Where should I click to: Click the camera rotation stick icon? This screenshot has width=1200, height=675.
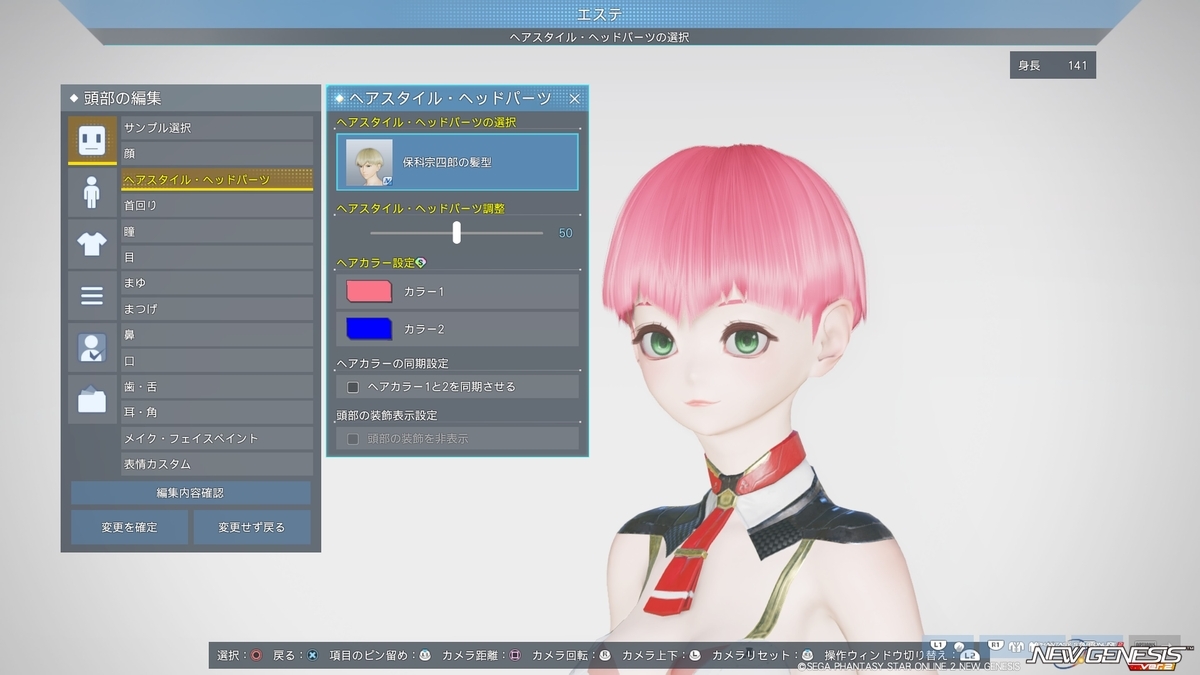[x=605, y=655]
